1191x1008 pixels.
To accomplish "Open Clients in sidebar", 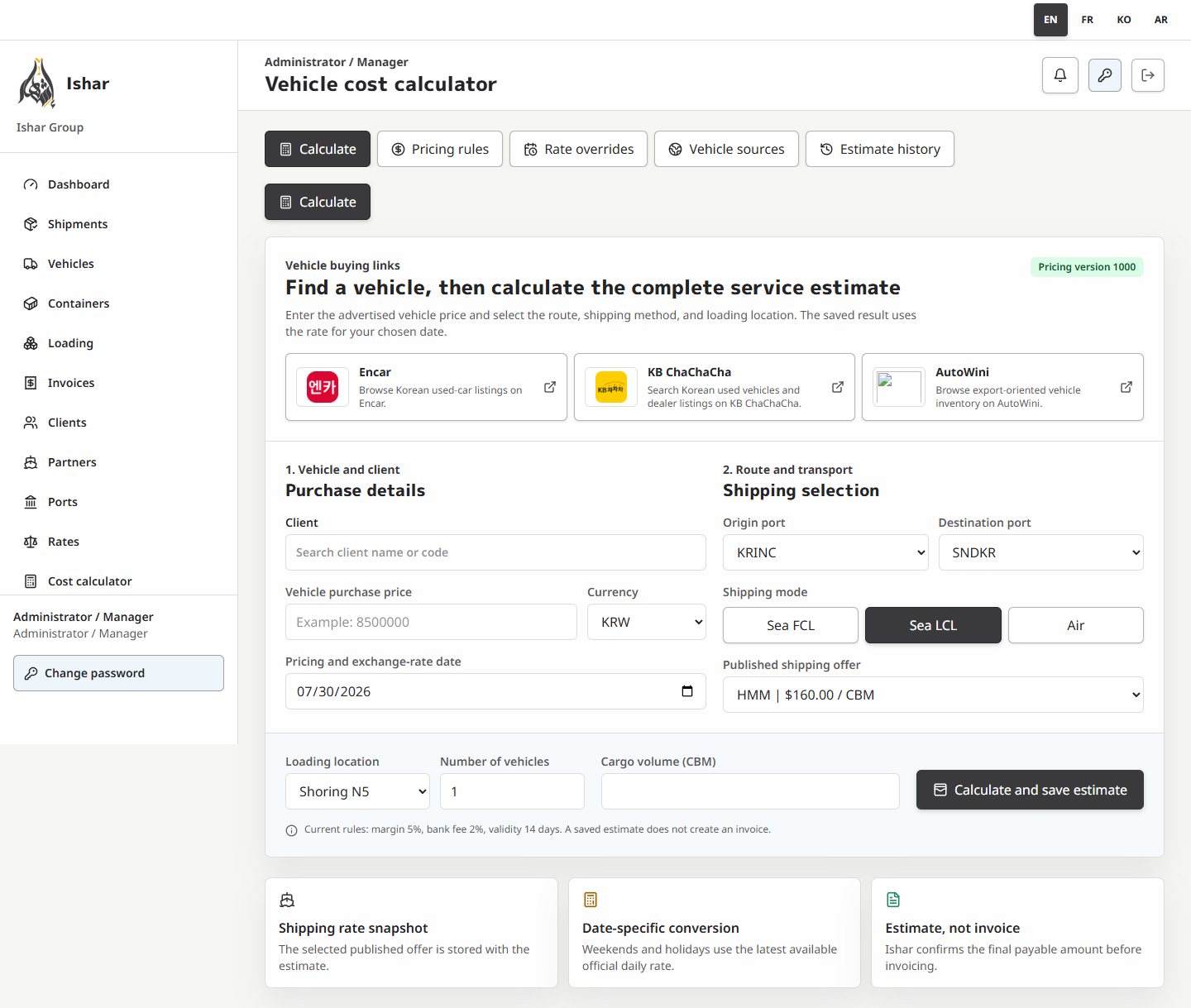I will point(118,423).
